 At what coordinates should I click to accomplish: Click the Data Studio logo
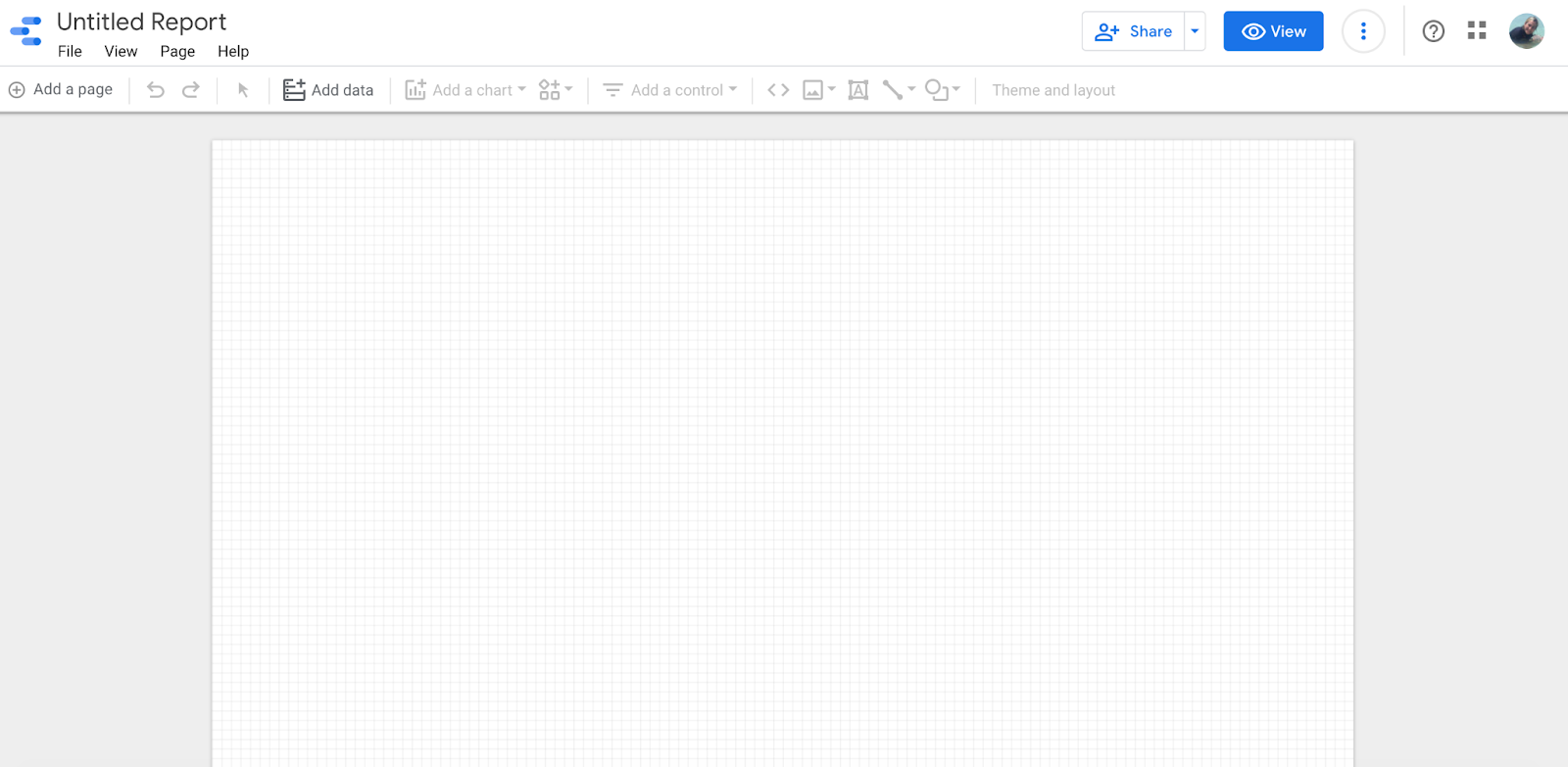pyautogui.click(x=26, y=31)
